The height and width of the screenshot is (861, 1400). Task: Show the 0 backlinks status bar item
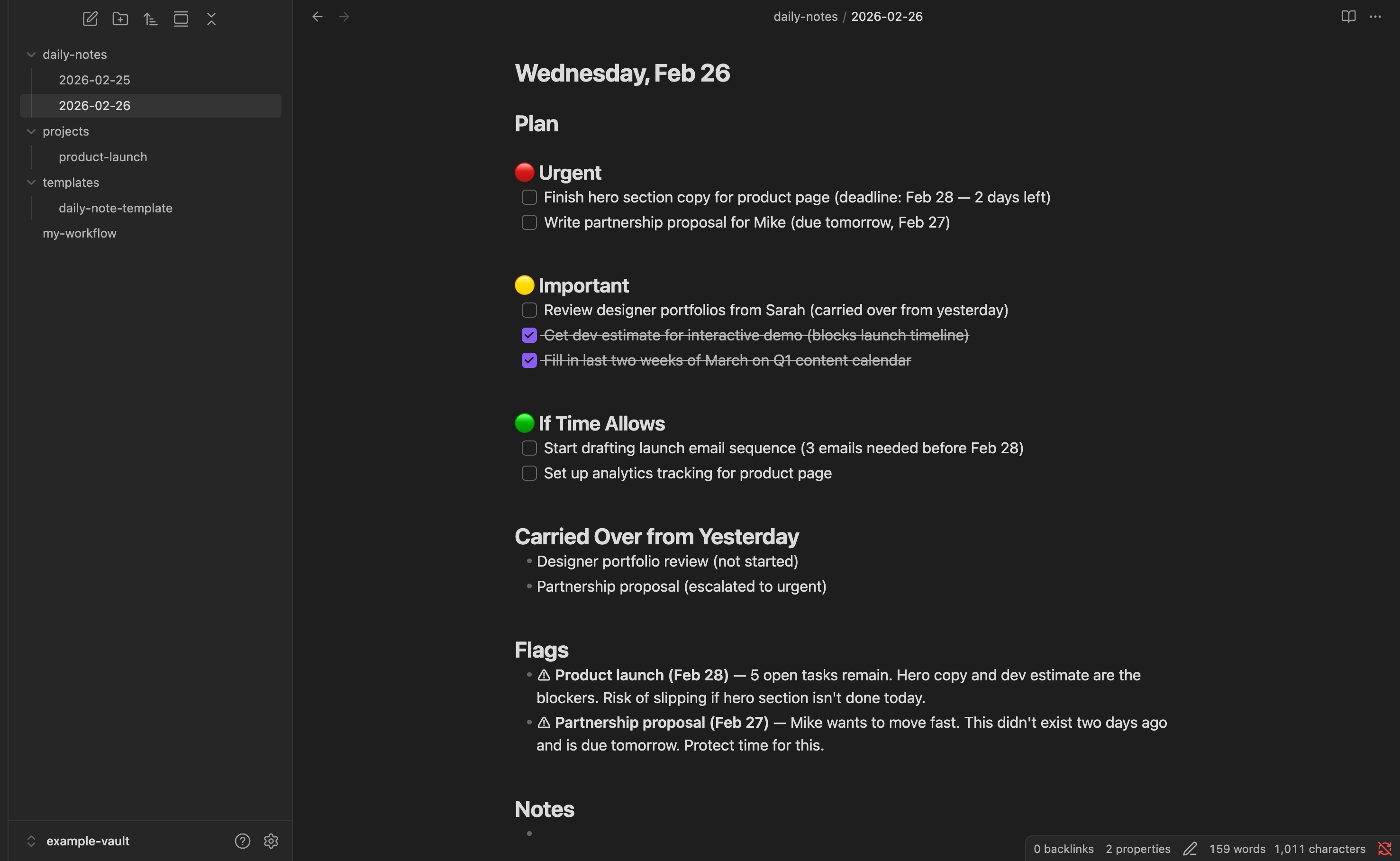click(1063, 849)
